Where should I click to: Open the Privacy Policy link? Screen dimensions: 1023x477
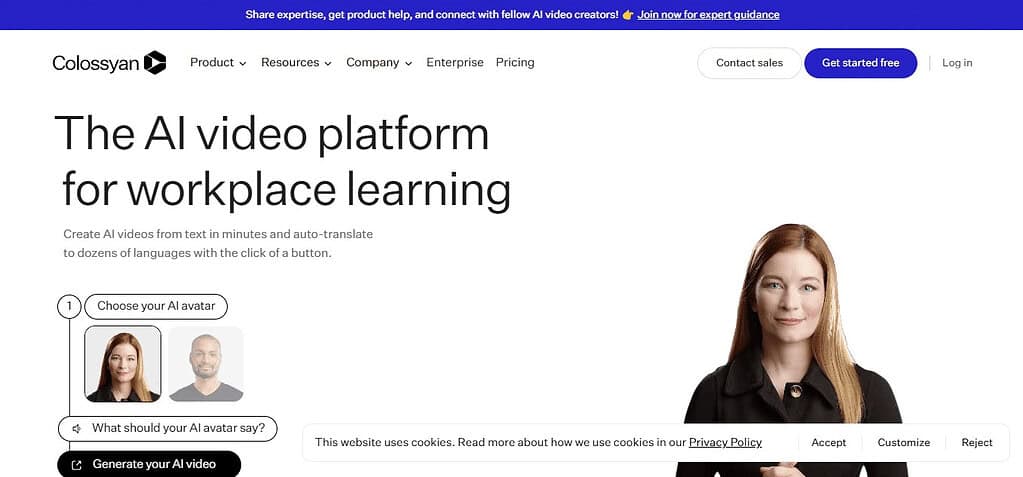point(725,442)
